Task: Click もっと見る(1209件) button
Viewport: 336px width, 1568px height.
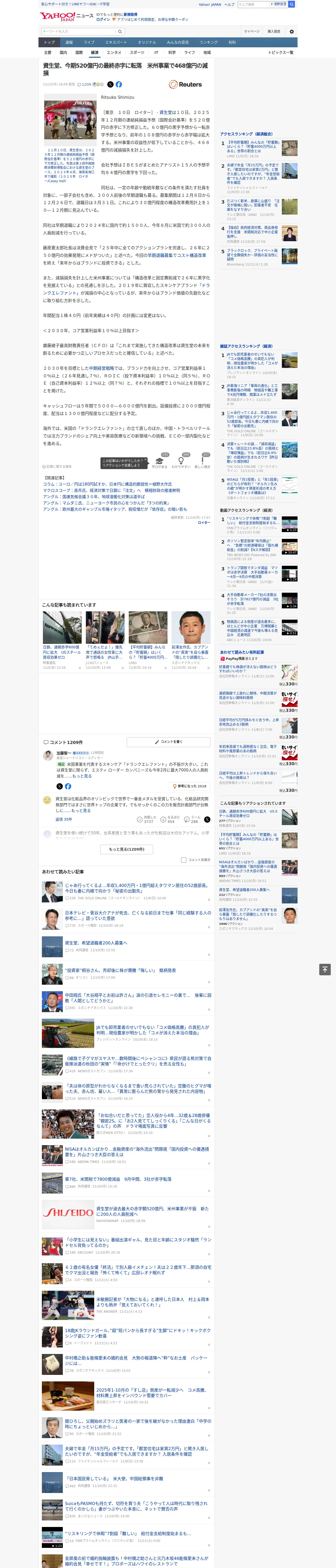Action: 127,849
